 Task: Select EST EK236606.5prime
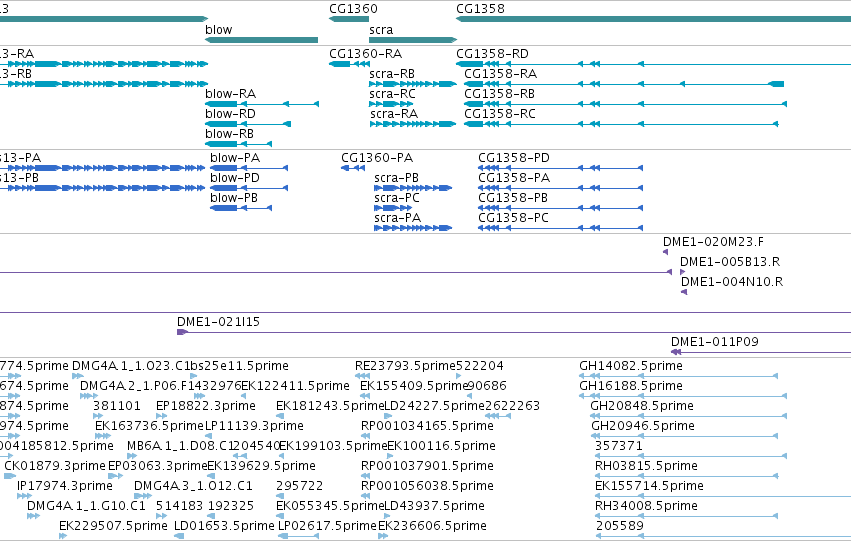tap(432, 526)
